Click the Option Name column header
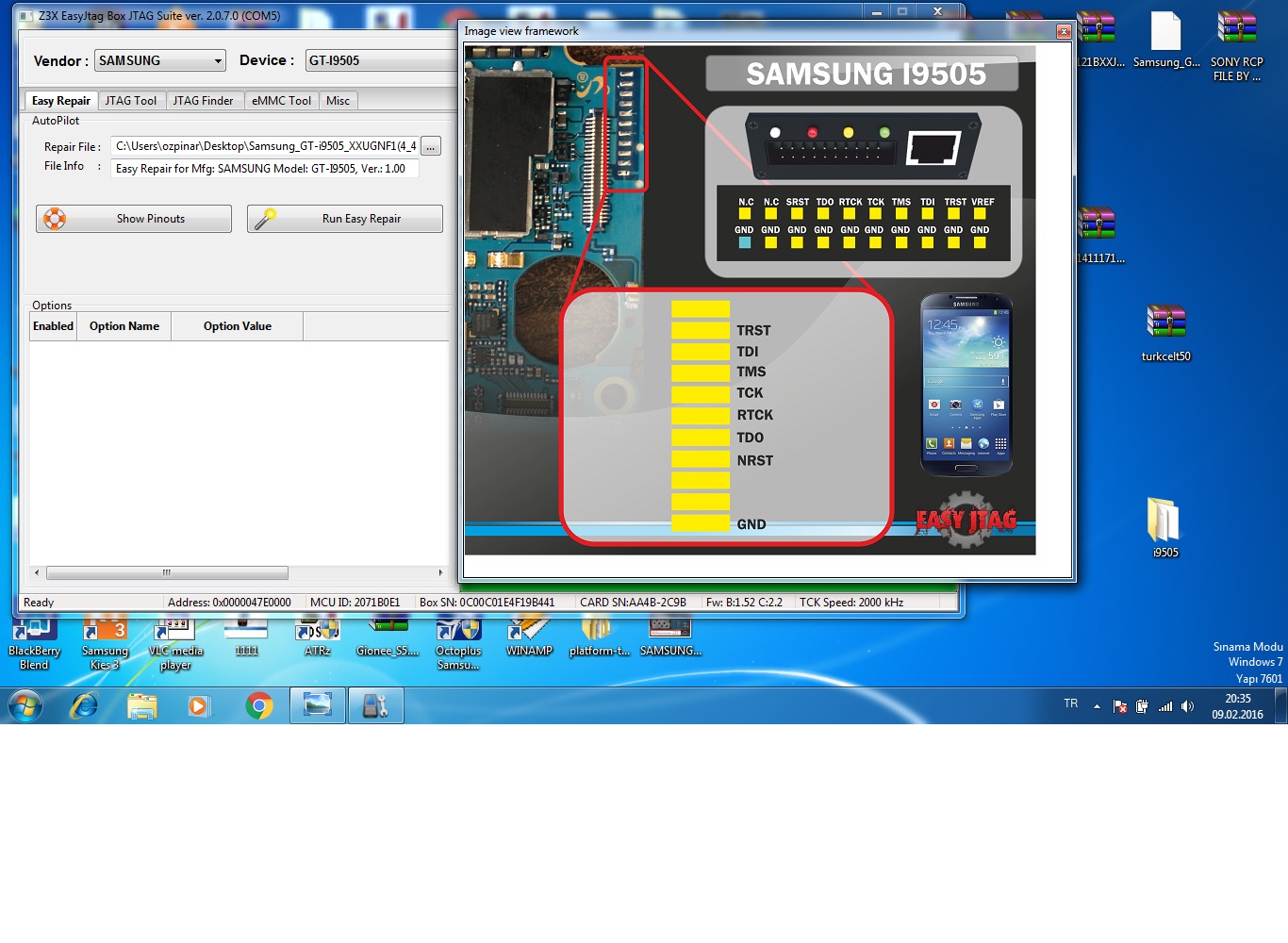 pyautogui.click(x=124, y=326)
